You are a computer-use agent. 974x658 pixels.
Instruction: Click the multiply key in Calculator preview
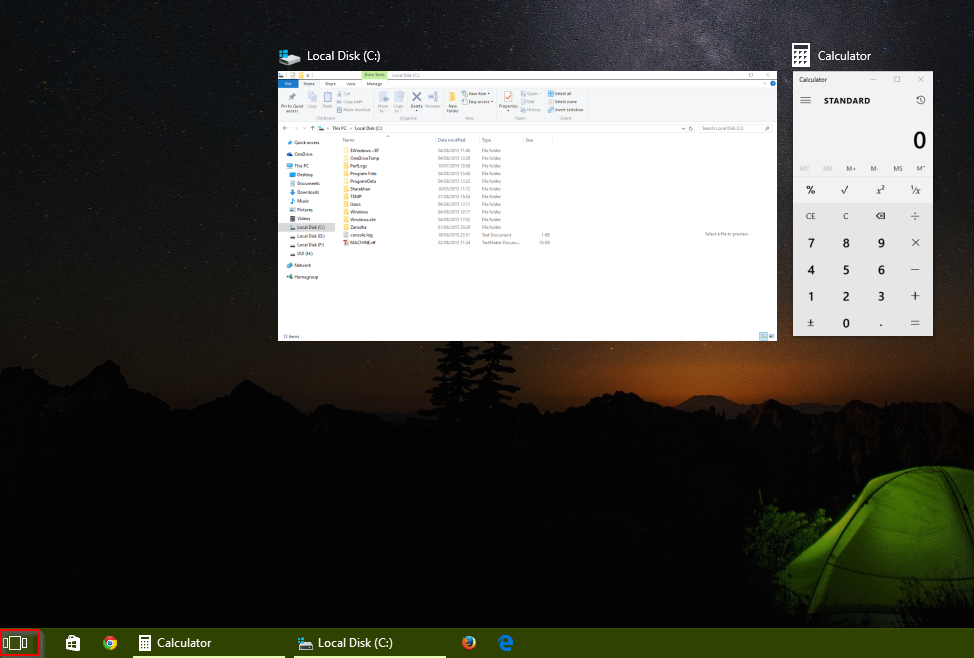point(915,243)
